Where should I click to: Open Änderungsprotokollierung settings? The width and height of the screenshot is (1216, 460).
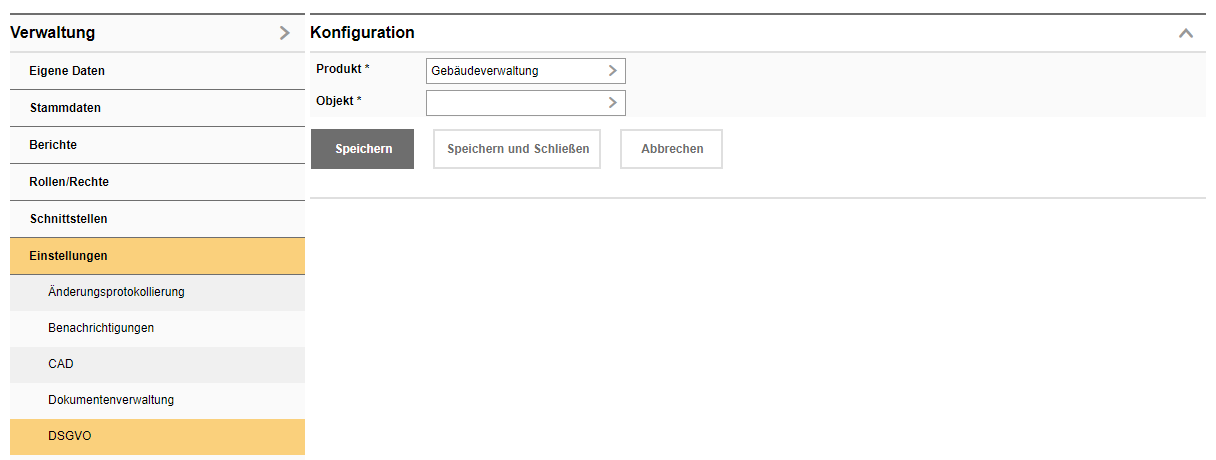116,292
